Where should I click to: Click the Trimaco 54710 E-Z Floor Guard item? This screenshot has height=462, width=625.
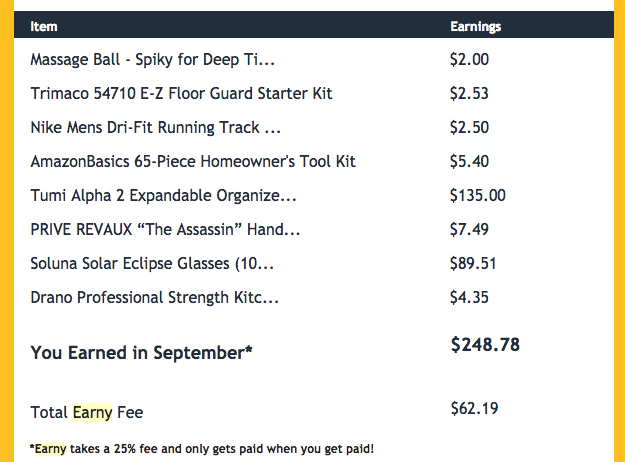pos(181,93)
